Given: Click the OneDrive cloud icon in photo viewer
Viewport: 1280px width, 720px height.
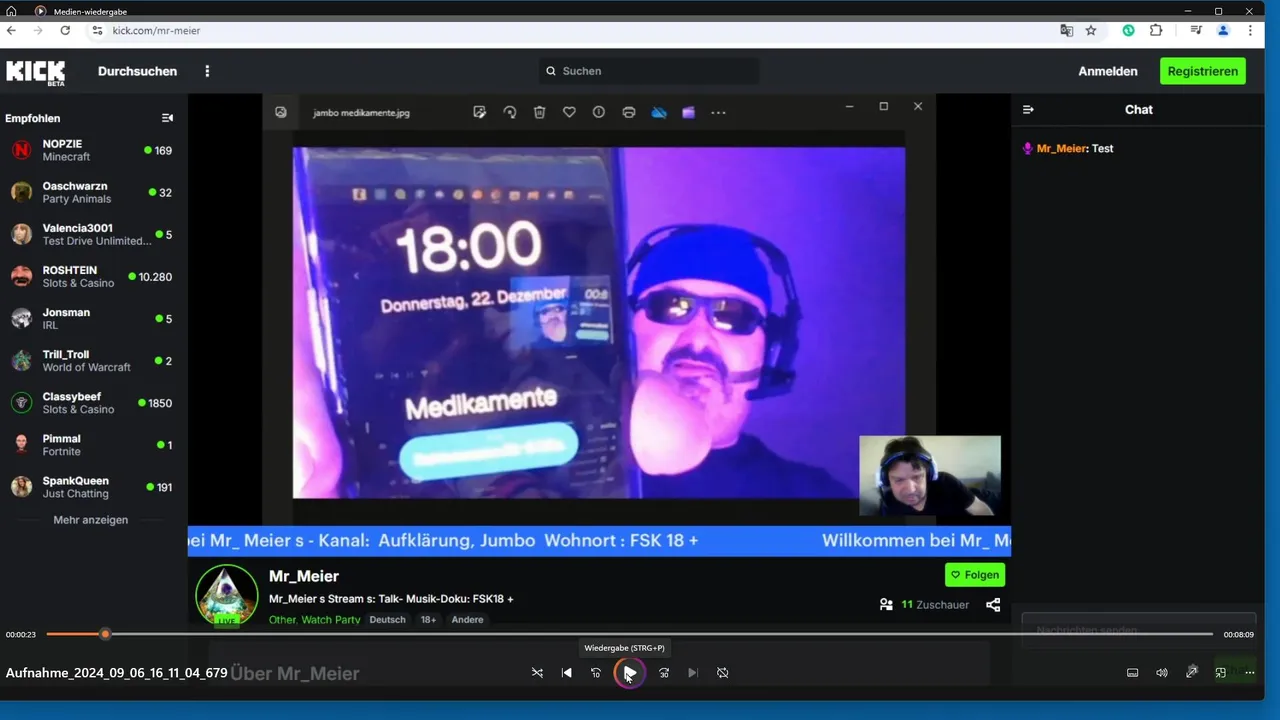Looking at the screenshot, I should tap(659, 113).
